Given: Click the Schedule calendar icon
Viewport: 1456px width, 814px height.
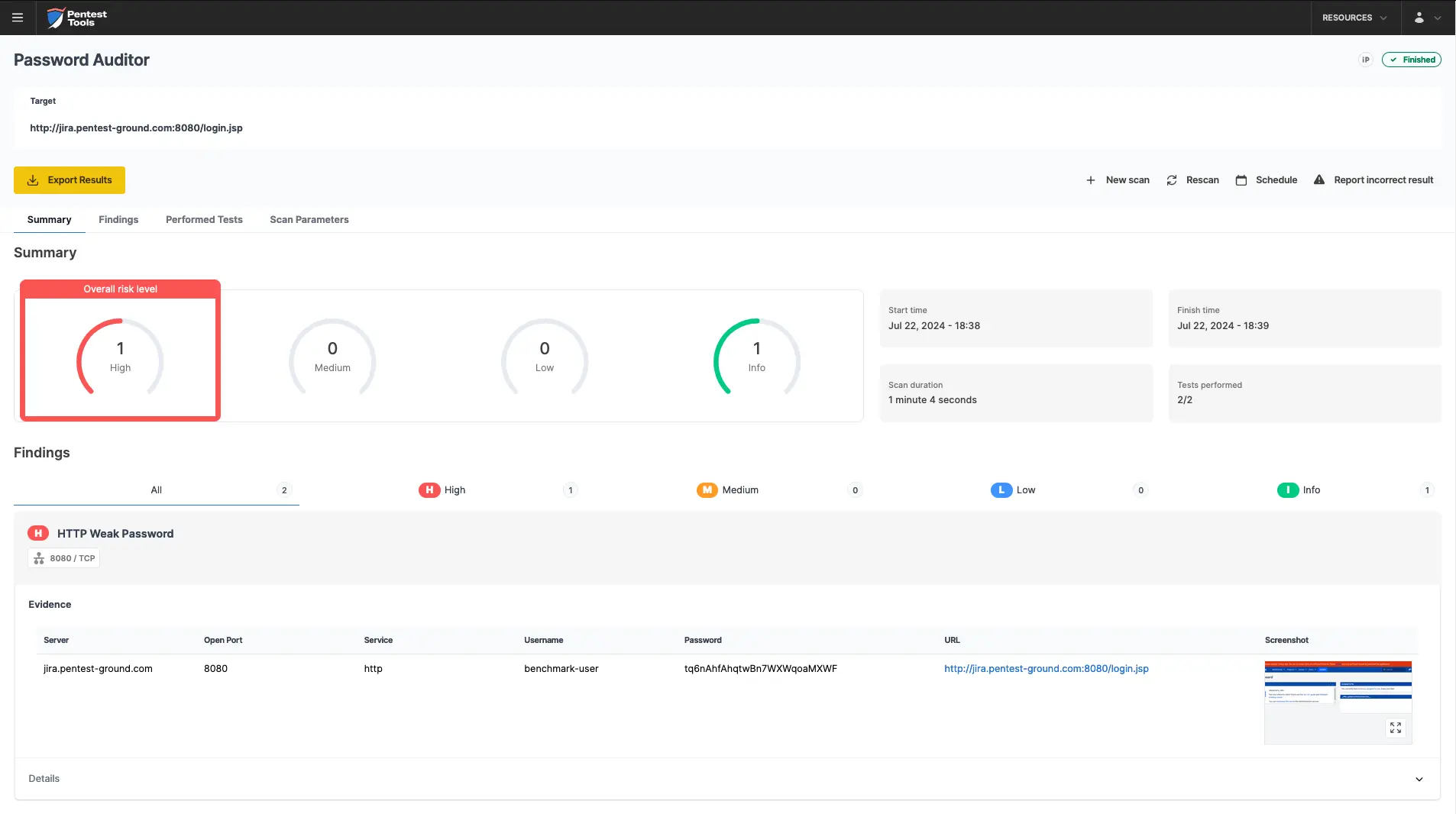Looking at the screenshot, I should point(1241,180).
